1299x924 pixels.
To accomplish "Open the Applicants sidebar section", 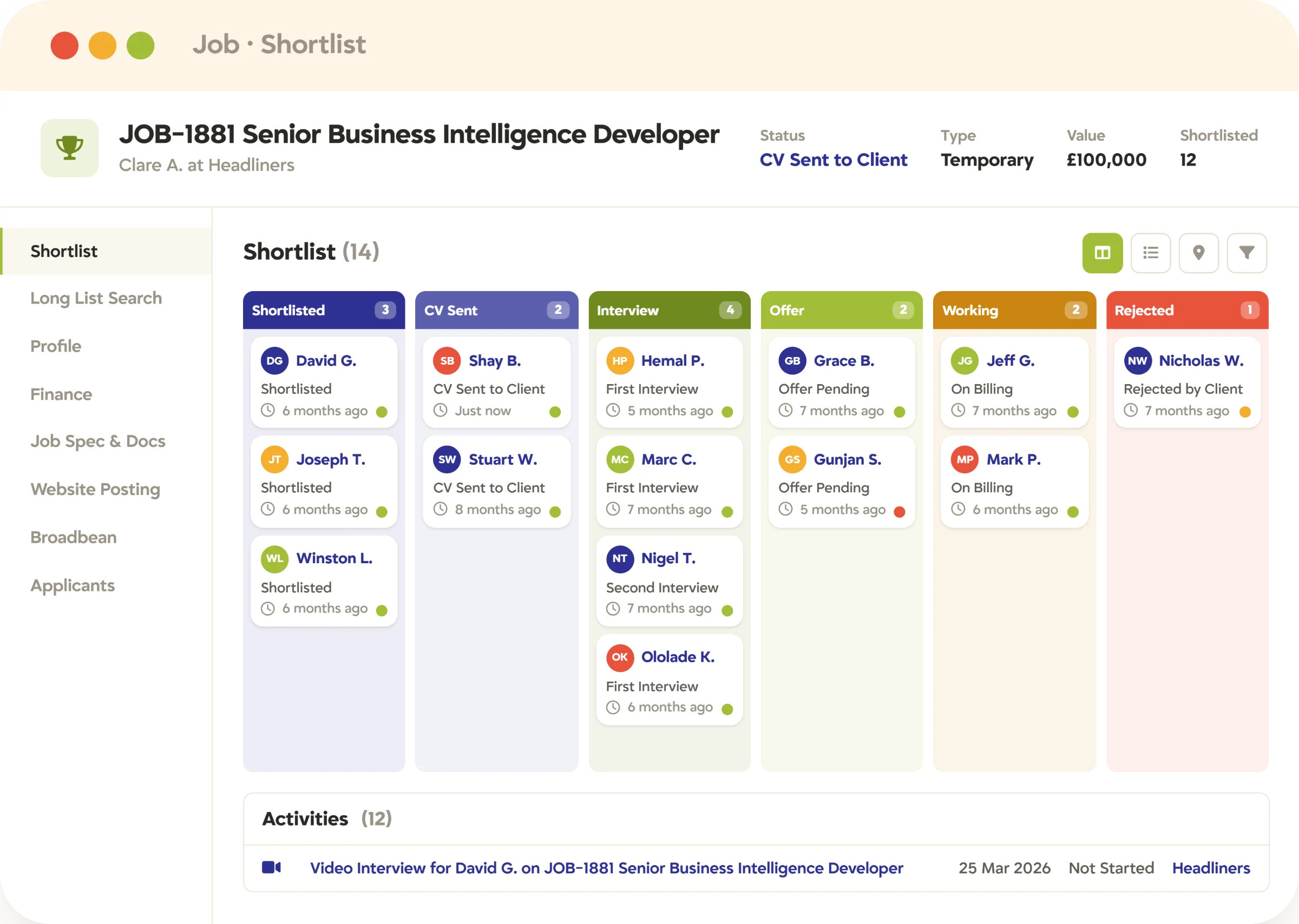I will tap(73, 585).
